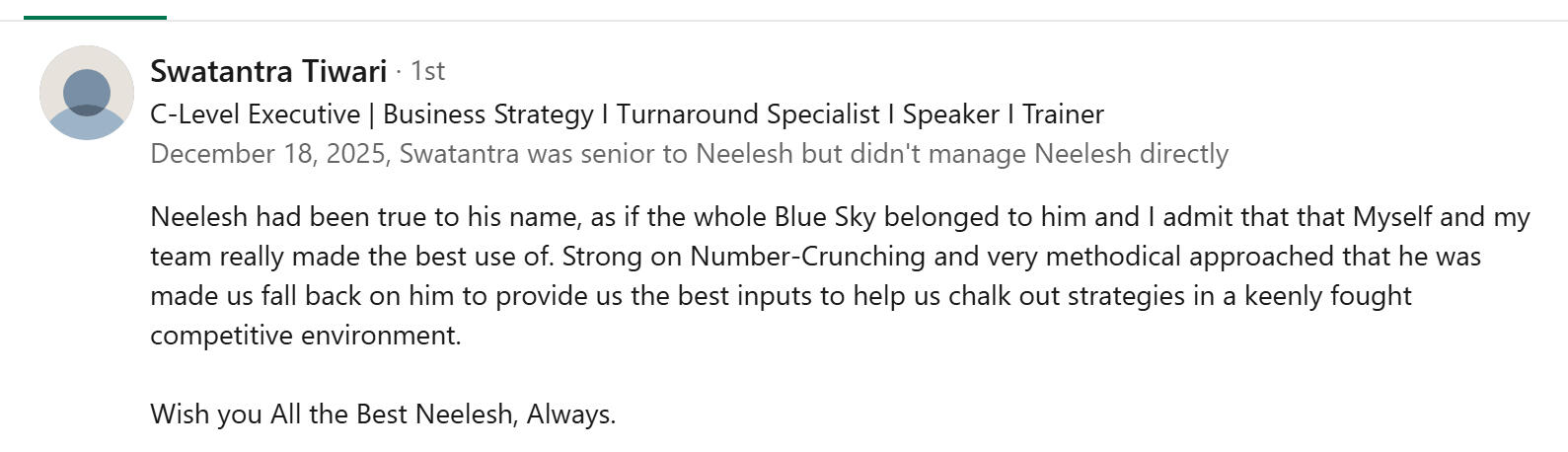Click "Number-Crunching" in the recommendation text
This screenshot has height=452, width=1568.
807,257
